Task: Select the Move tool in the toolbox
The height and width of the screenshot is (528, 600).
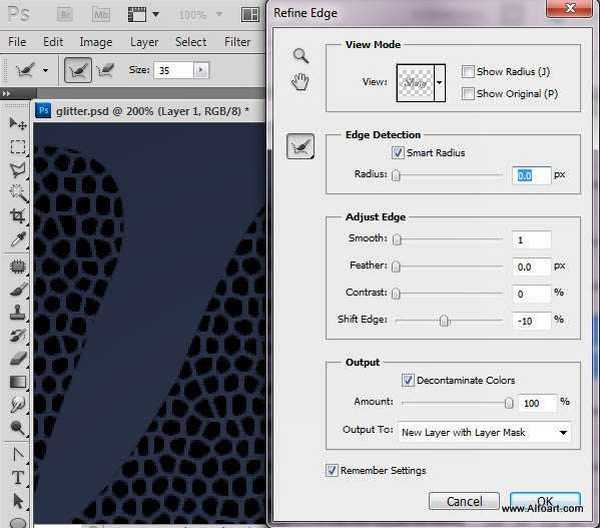Action: pos(17,123)
